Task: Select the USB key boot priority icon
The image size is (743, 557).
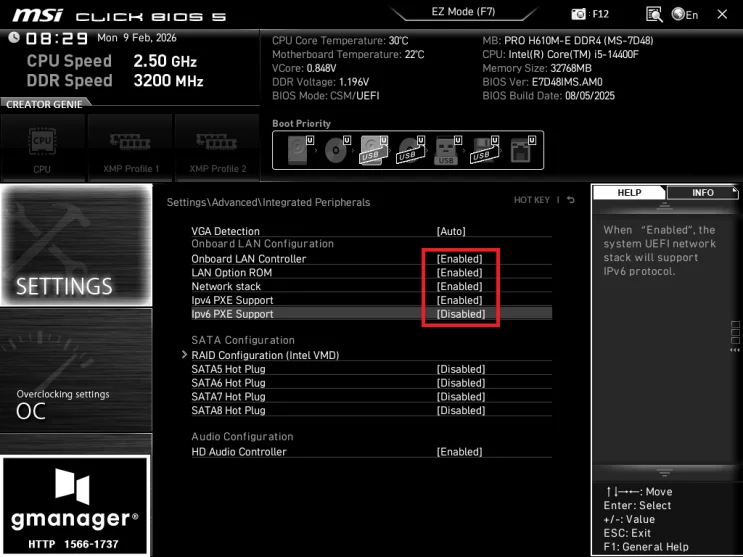Action: 448,150
